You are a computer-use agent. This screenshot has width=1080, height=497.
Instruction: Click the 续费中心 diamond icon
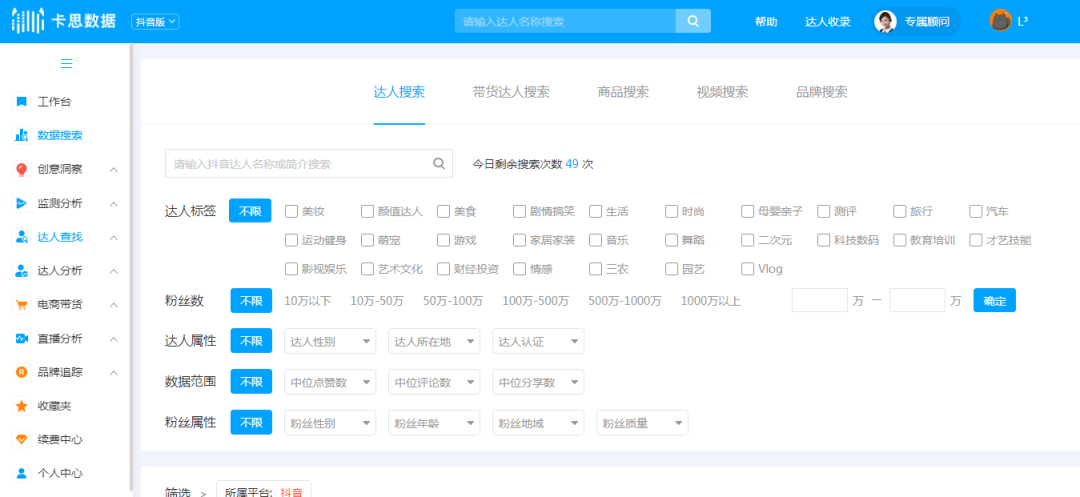coord(21,439)
